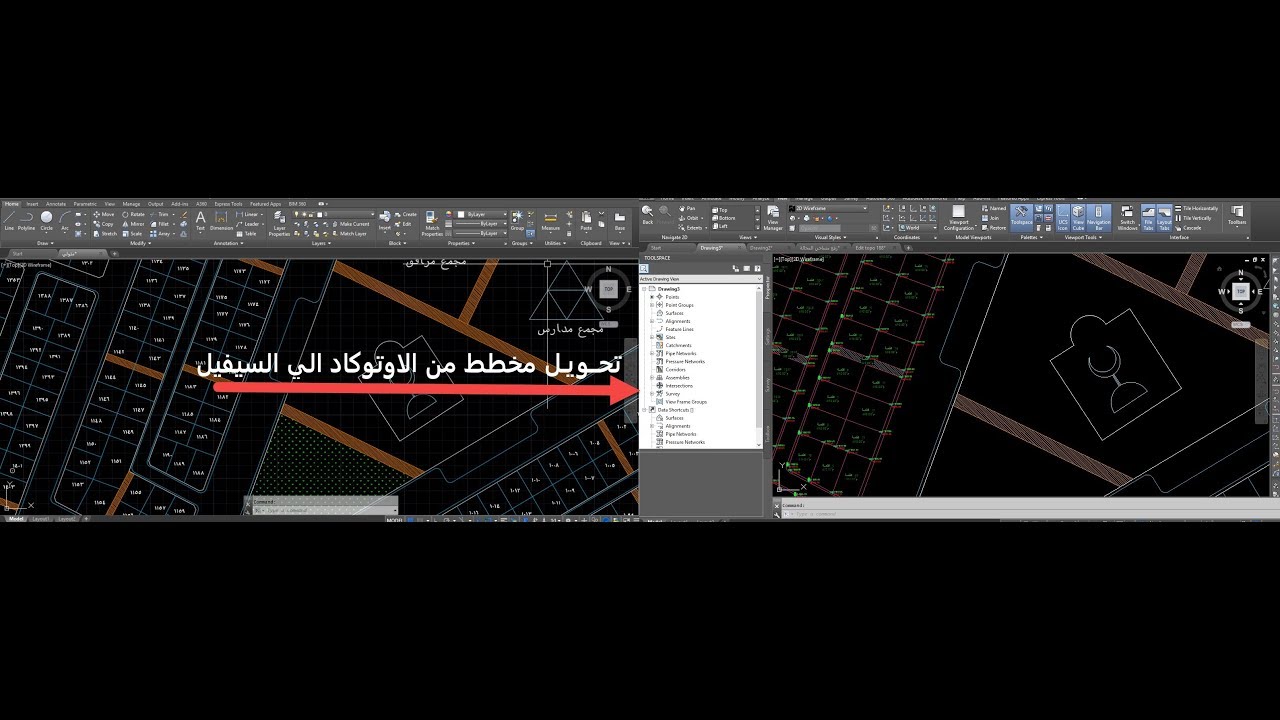The height and width of the screenshot is (720, 1280).
Task: Expand the Draw panel flyout
Action: (43, 243)
